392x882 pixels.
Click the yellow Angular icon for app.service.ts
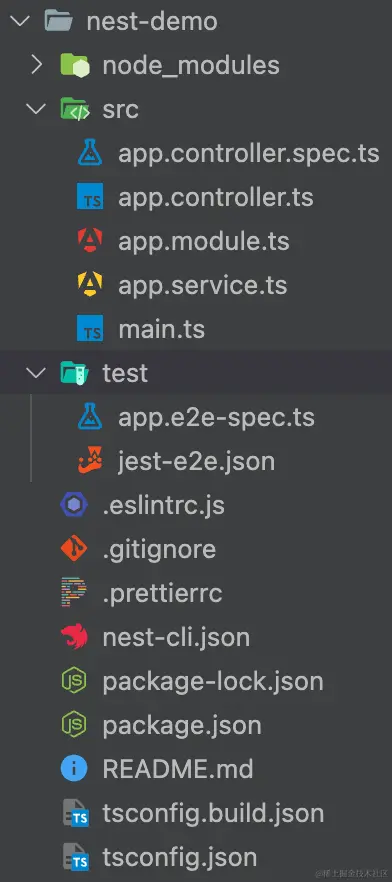(90, 285)
